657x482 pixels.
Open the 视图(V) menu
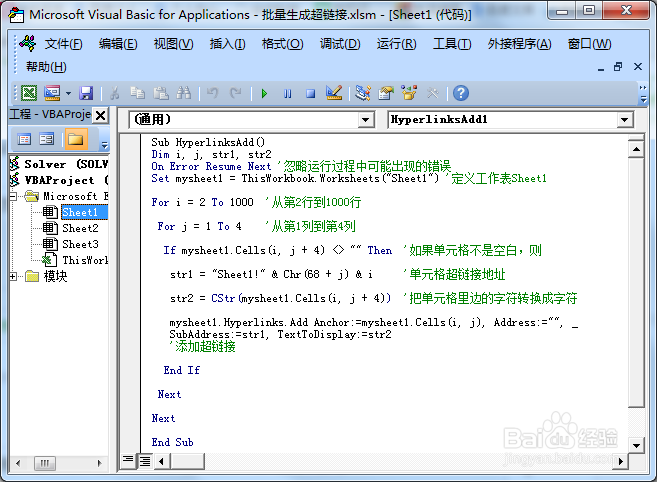(x=173, y=44)
